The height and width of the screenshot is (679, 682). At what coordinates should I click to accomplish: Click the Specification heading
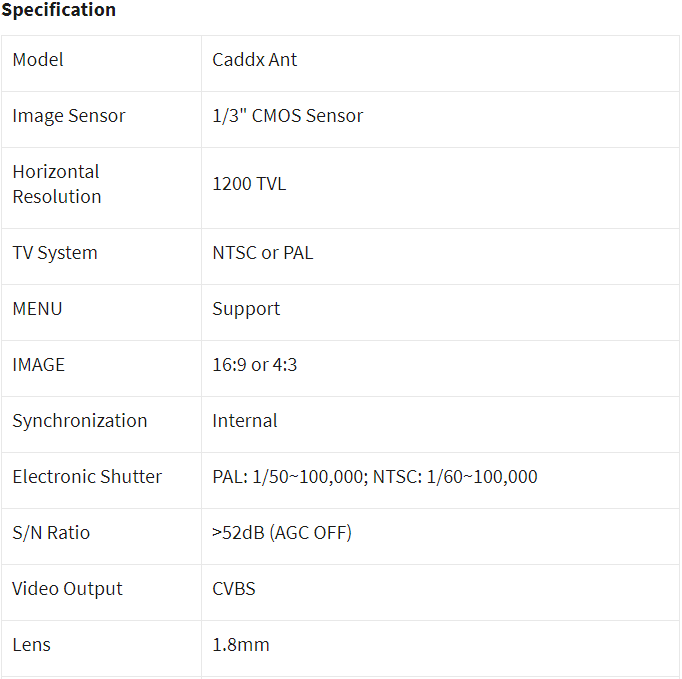point(59,10)
